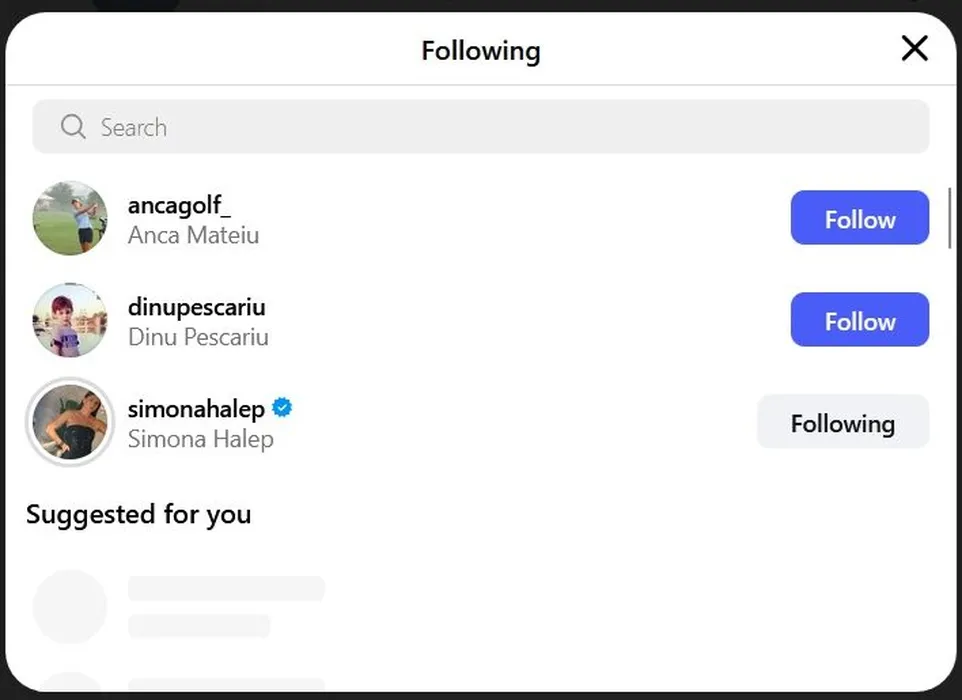Open the ancagolf_ username link

179,205
